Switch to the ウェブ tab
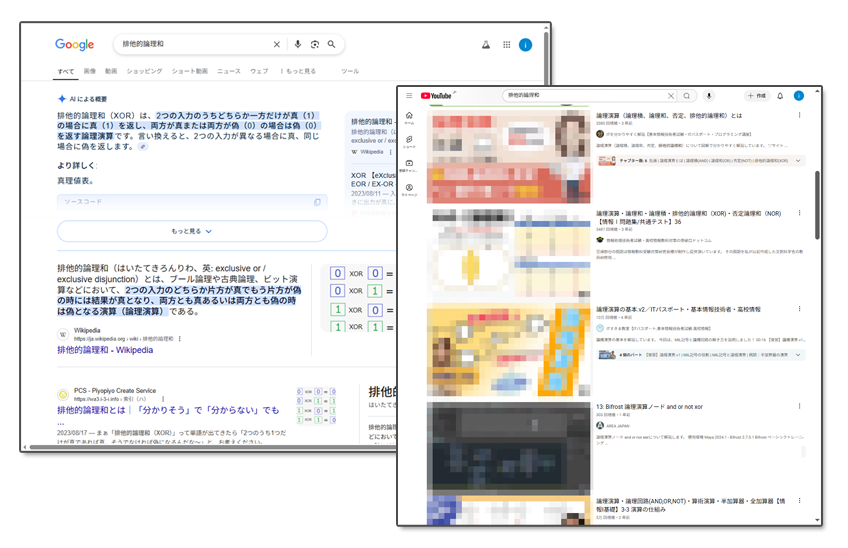Screen dimensions: 848x548 (259, 71)
